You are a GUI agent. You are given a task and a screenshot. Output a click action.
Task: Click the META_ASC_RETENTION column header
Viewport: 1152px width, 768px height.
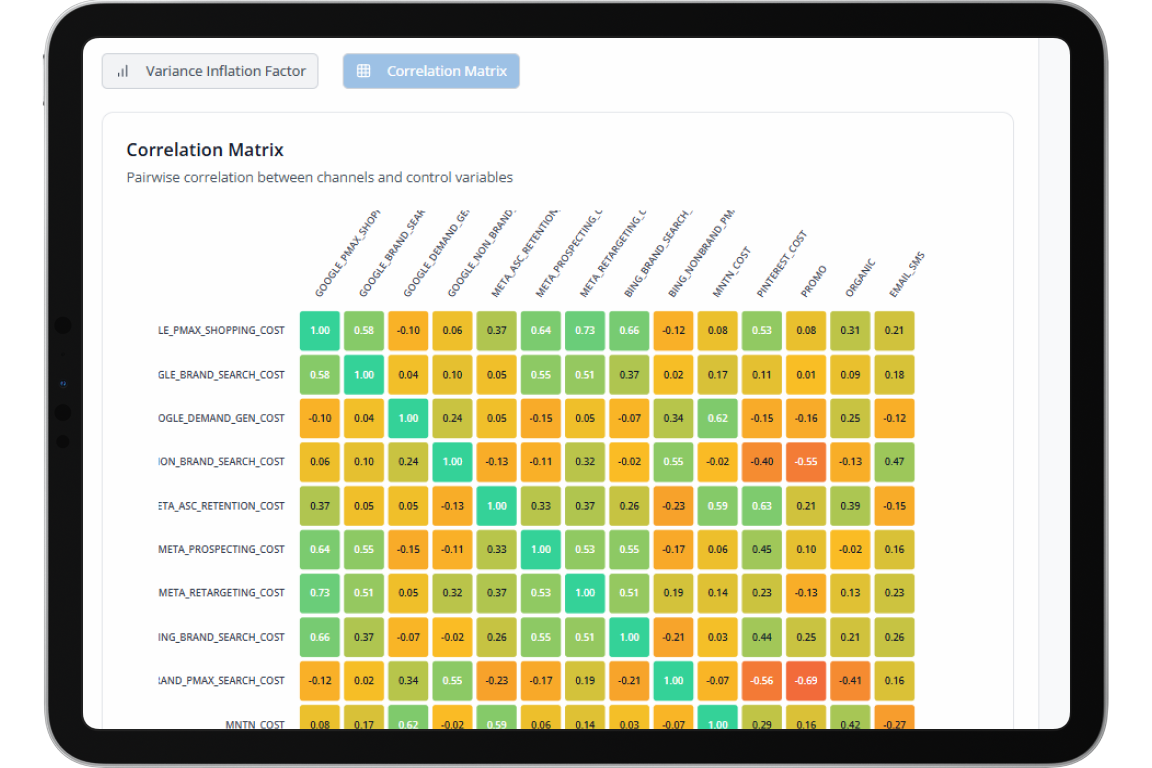(x=525, y=253)
